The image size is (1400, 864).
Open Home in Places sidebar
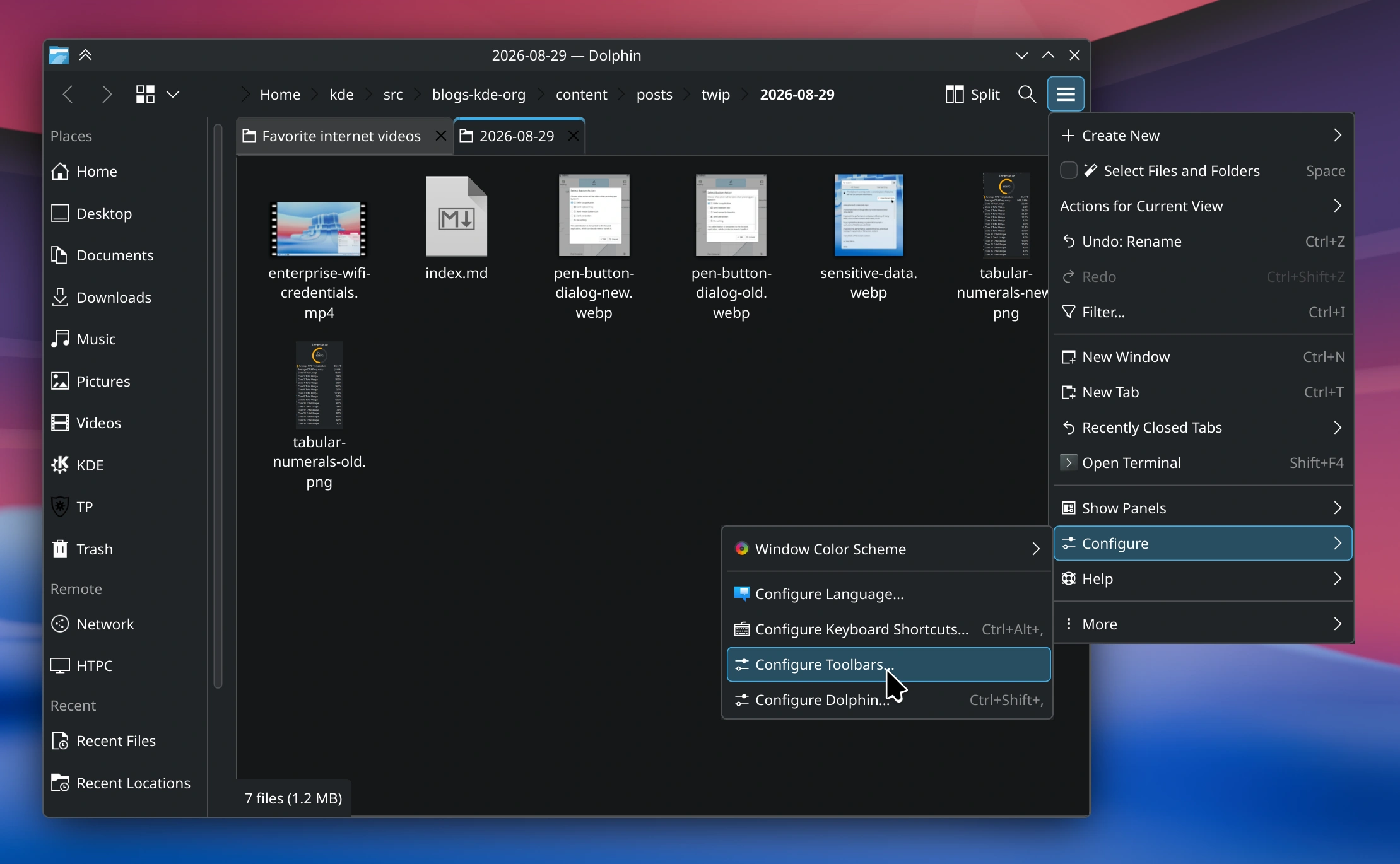tap(125, 172)
